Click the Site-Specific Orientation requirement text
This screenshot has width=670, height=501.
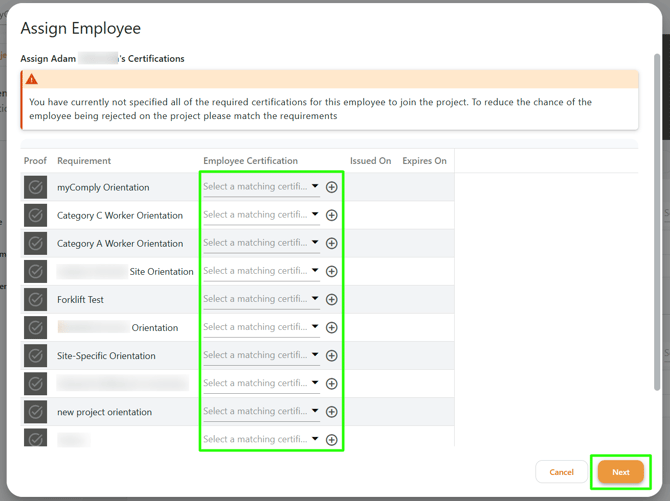[x=106, y=356]
